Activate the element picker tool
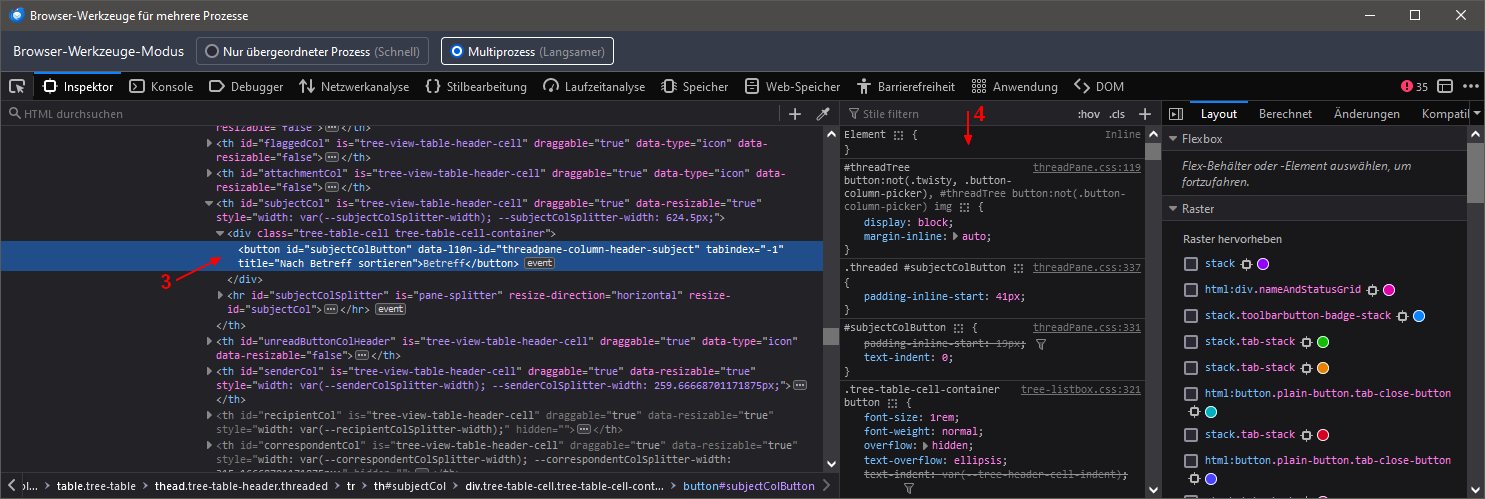Viewport: 1485px width, 499px height. click(x=17, y=87)
